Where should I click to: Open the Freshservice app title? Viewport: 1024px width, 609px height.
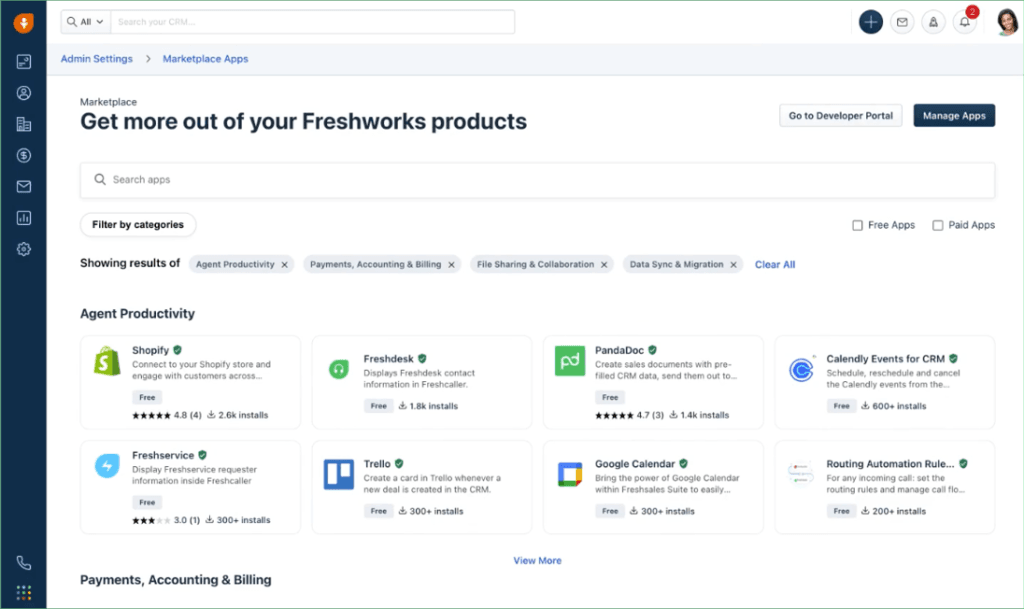[163, 456]
